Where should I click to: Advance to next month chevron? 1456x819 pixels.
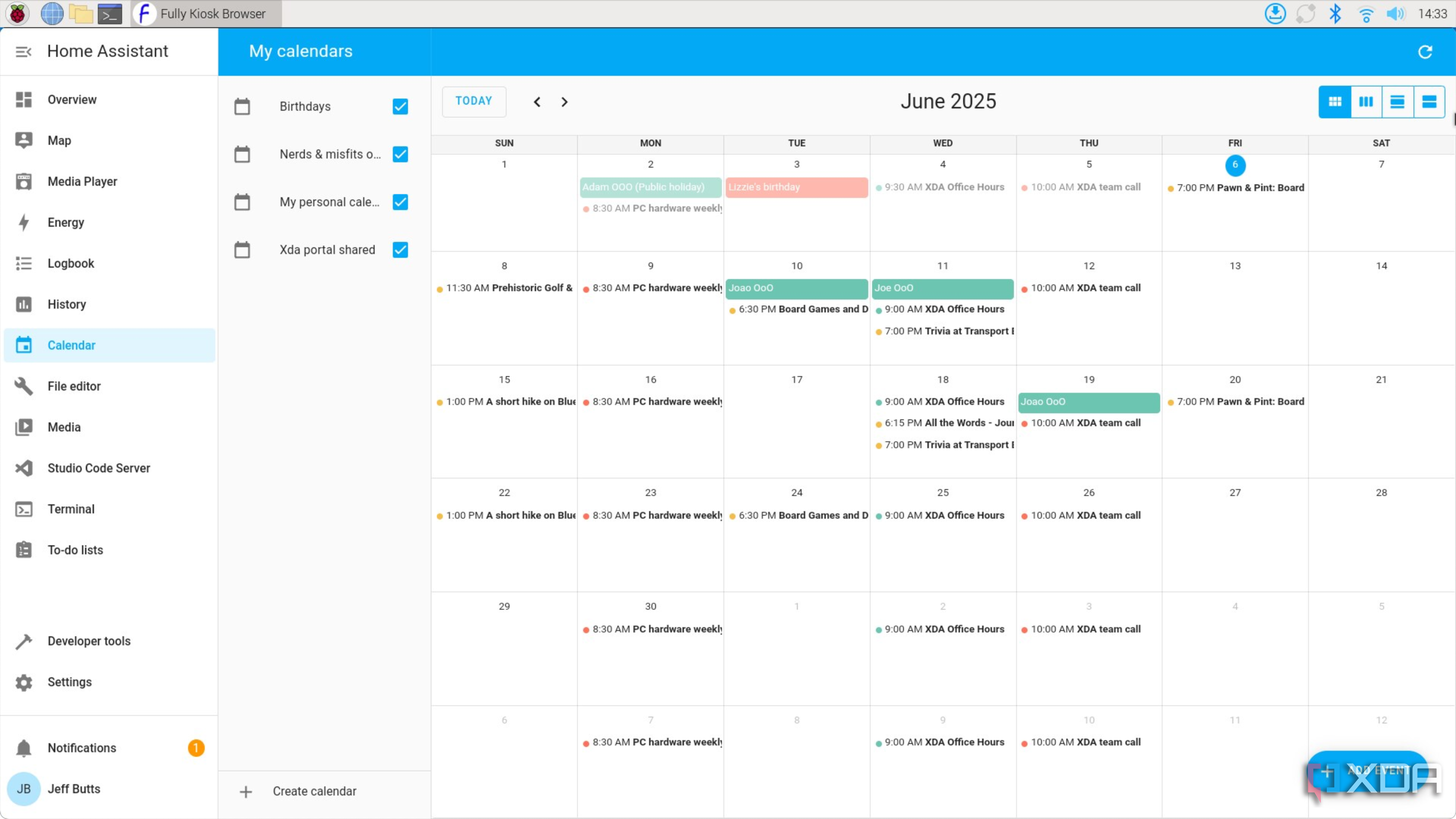coord(564,102)
